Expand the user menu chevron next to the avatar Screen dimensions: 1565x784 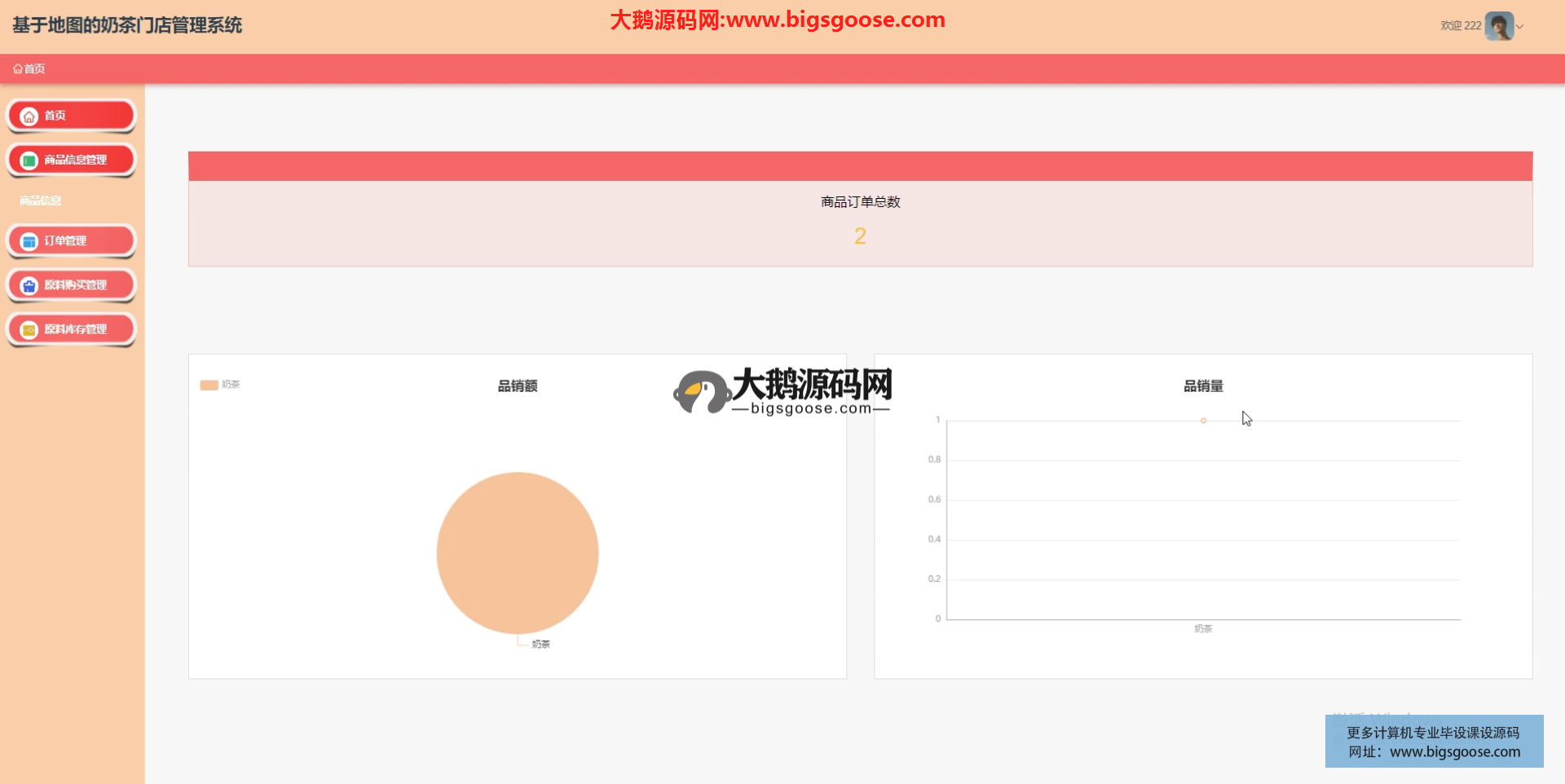coord(1520,27)
